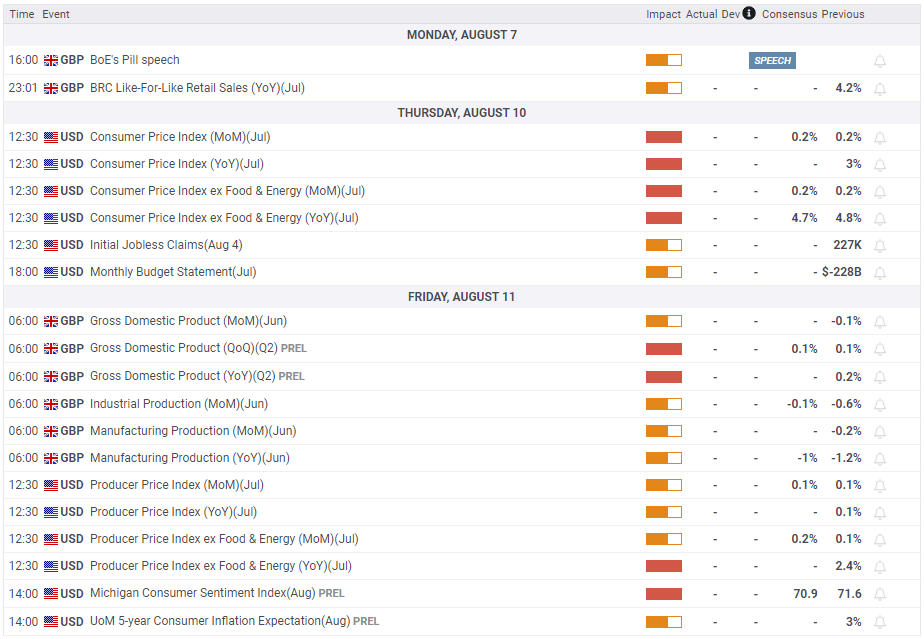Click the Thursday, August 10 date header
Image resolution: width=924 pixels, height=639 pixels.
(x=461, y=113)
